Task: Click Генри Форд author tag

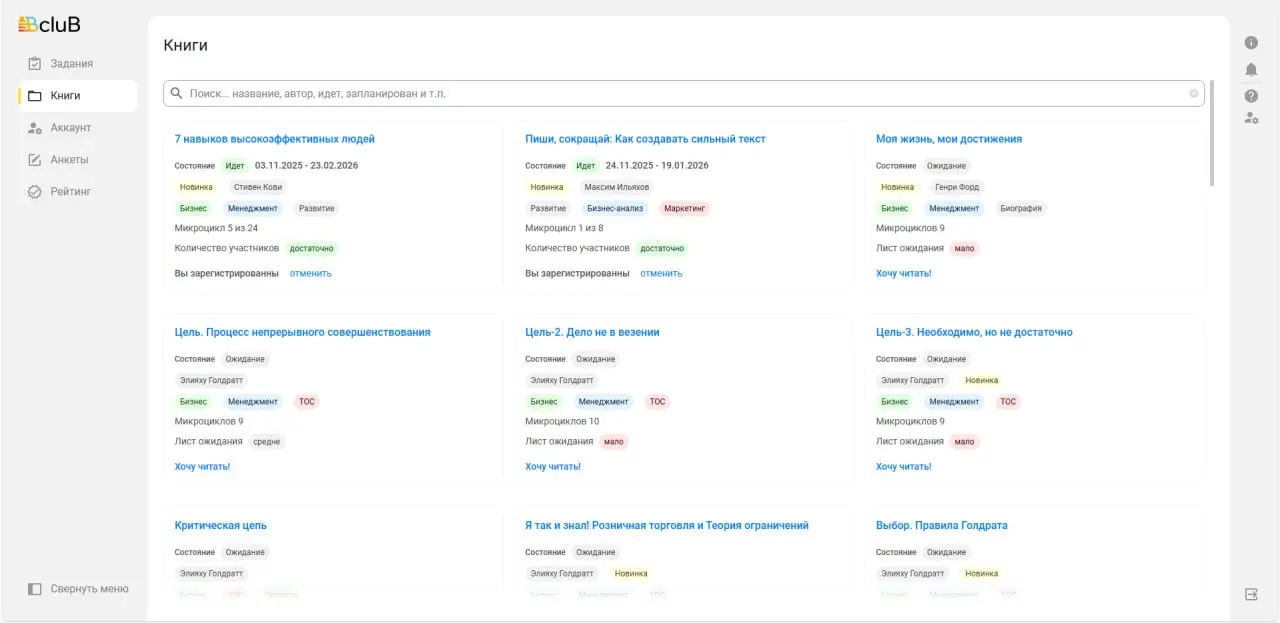Action: pos(957,187)
